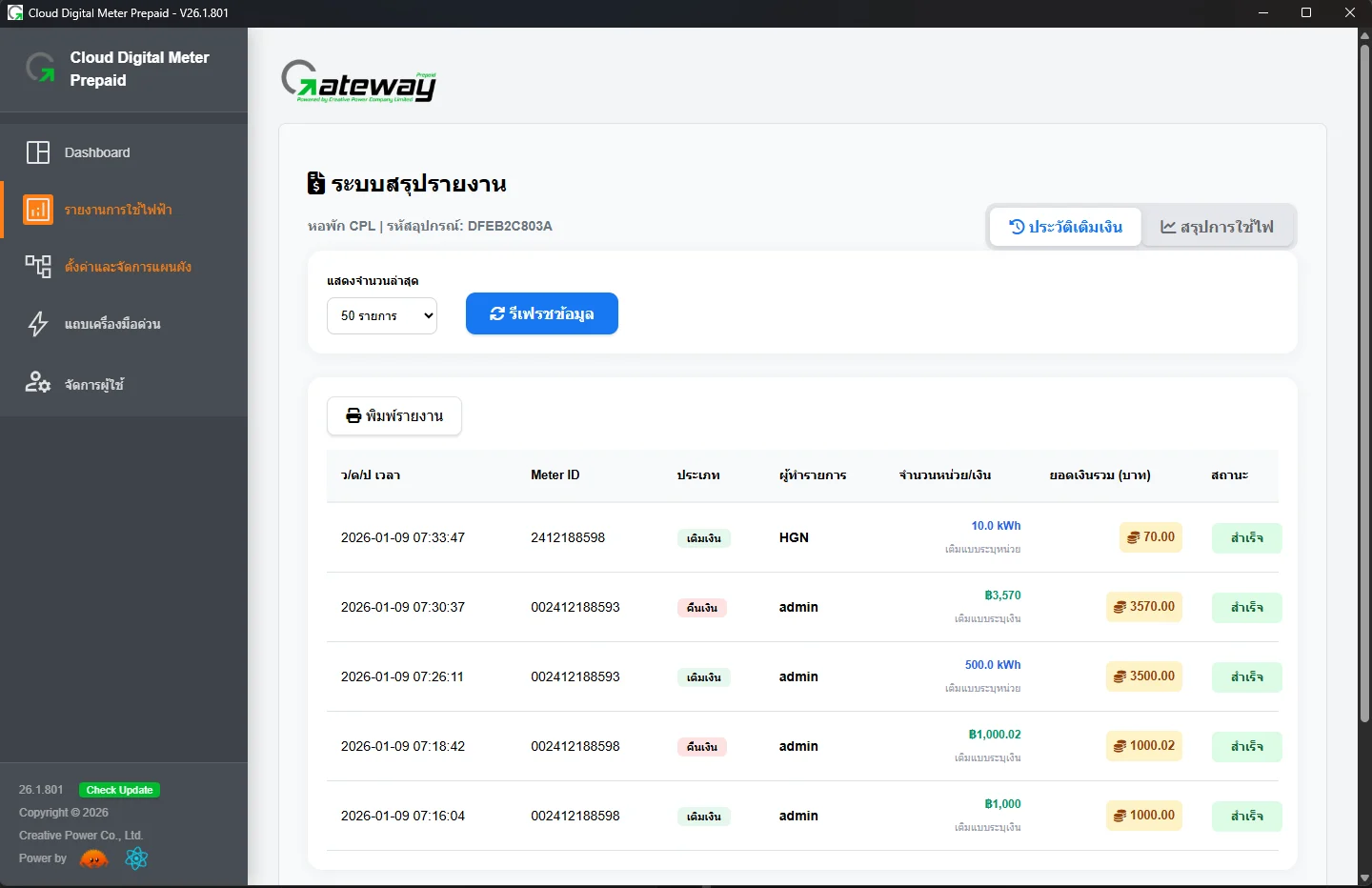The image size is (1372, 888).
Task: Click the คืนเงิน tag in 07:30:37 row
Action: [x=702, y=608]
